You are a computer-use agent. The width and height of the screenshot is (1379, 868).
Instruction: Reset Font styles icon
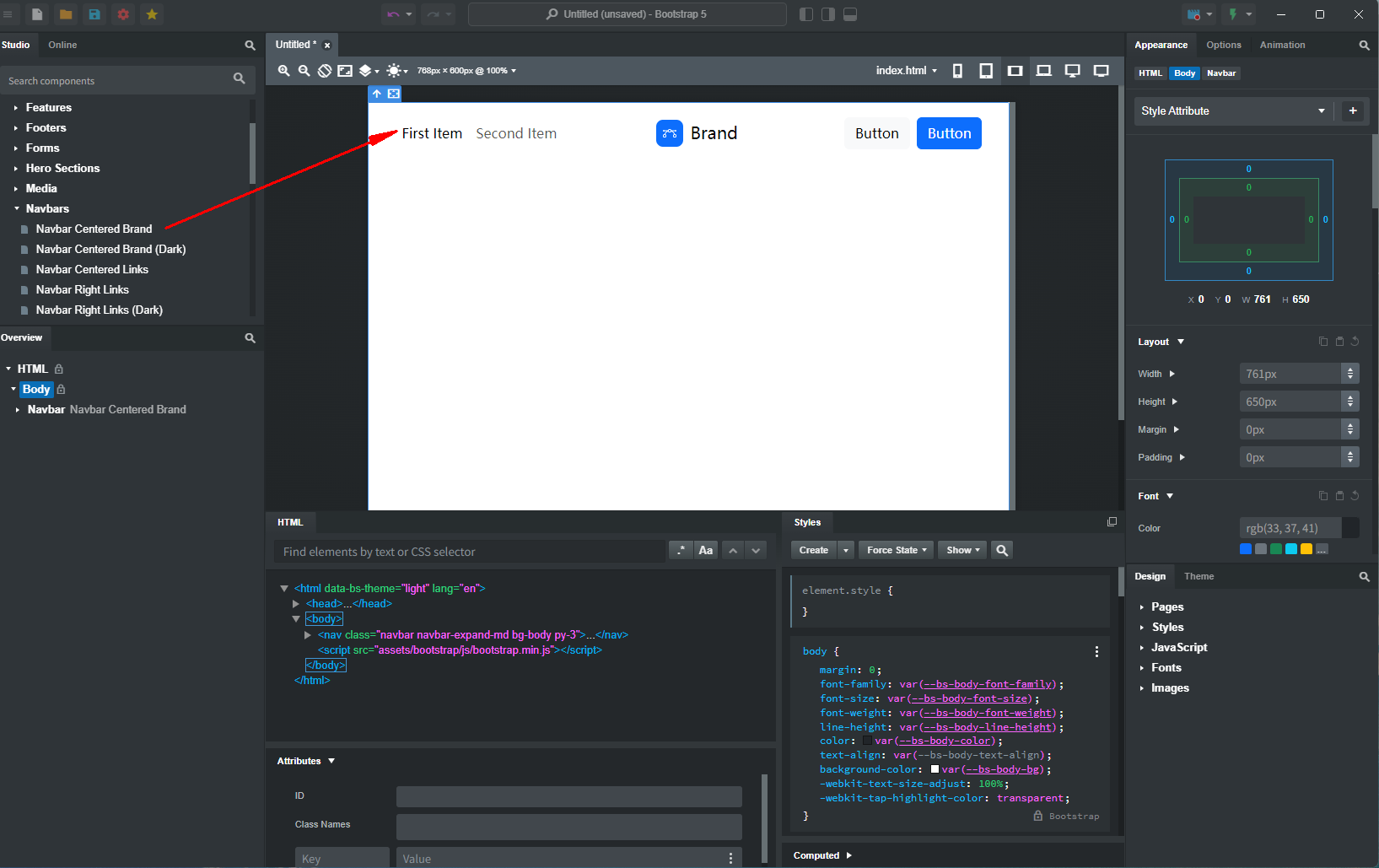[x=1355, y=496]
